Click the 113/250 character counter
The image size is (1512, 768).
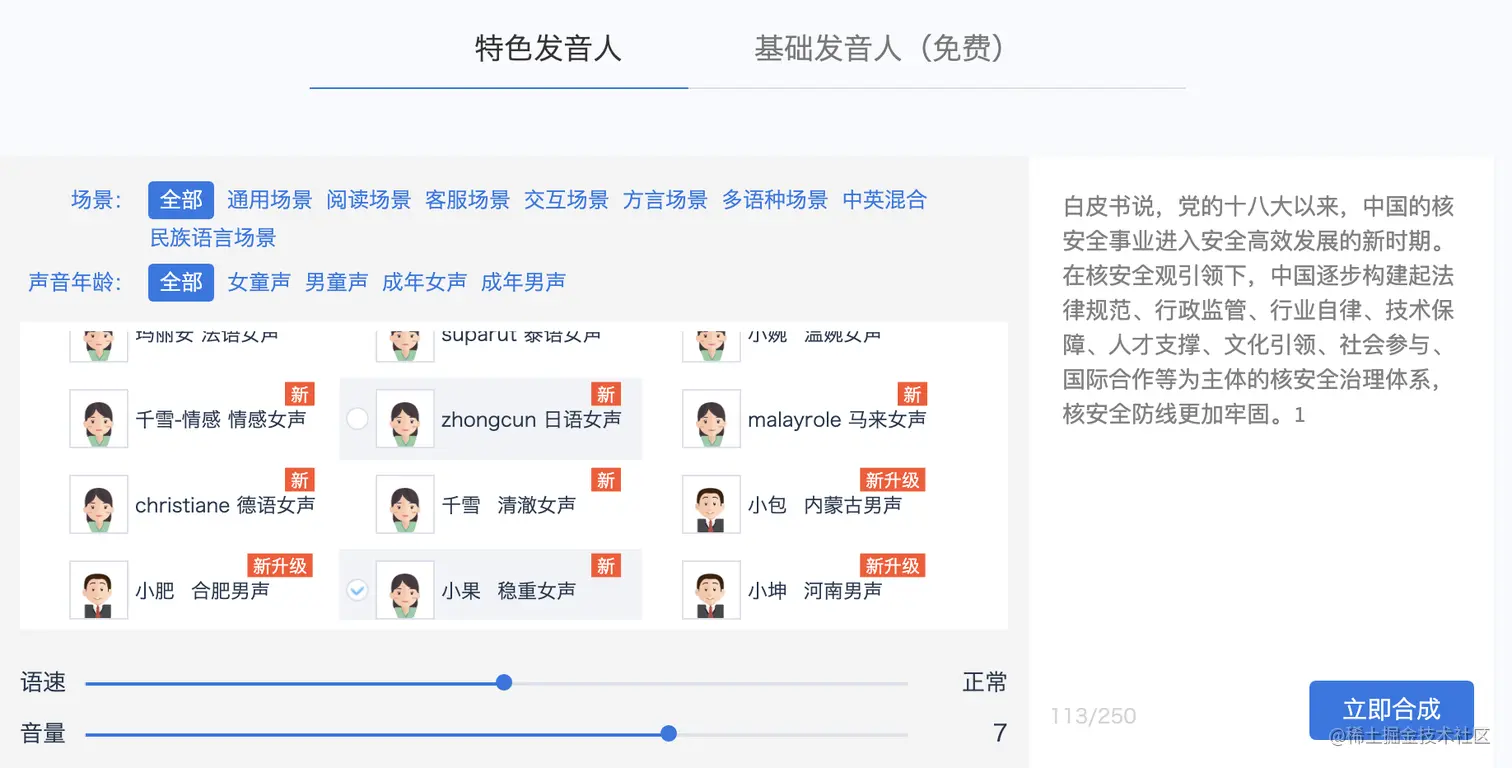pyautogui.click(x=1093, y=716)
